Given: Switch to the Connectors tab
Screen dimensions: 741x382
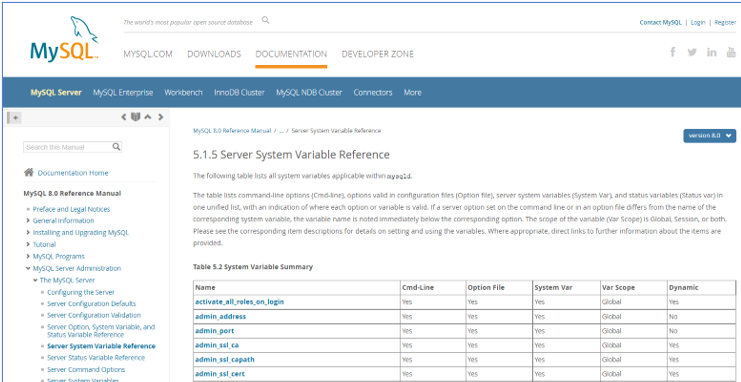Looking at the screenshot, I should tap(373, 93).
